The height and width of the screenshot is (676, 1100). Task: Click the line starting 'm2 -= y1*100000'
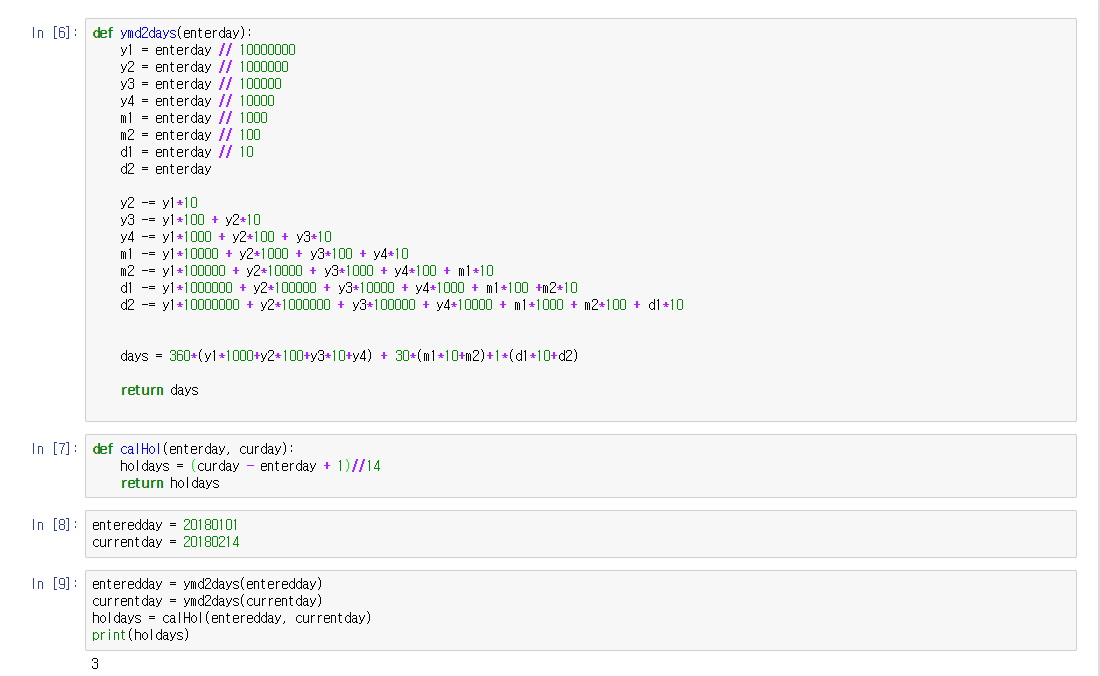point(307,271)
